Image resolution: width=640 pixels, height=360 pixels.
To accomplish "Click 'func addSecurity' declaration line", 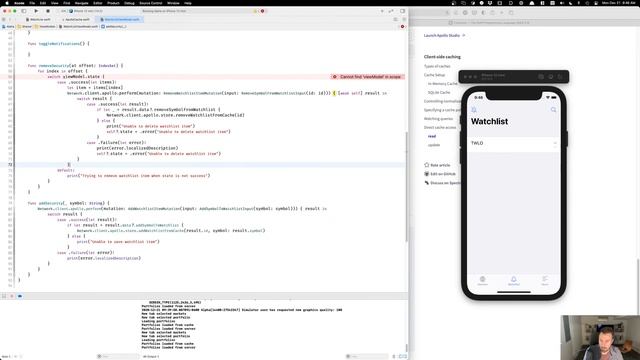I will point(69,203).
